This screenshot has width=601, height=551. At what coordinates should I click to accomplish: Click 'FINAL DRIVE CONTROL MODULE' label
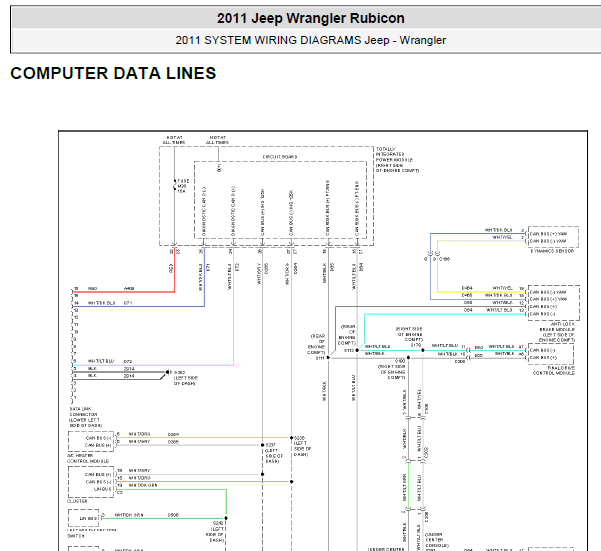(553, 371)
